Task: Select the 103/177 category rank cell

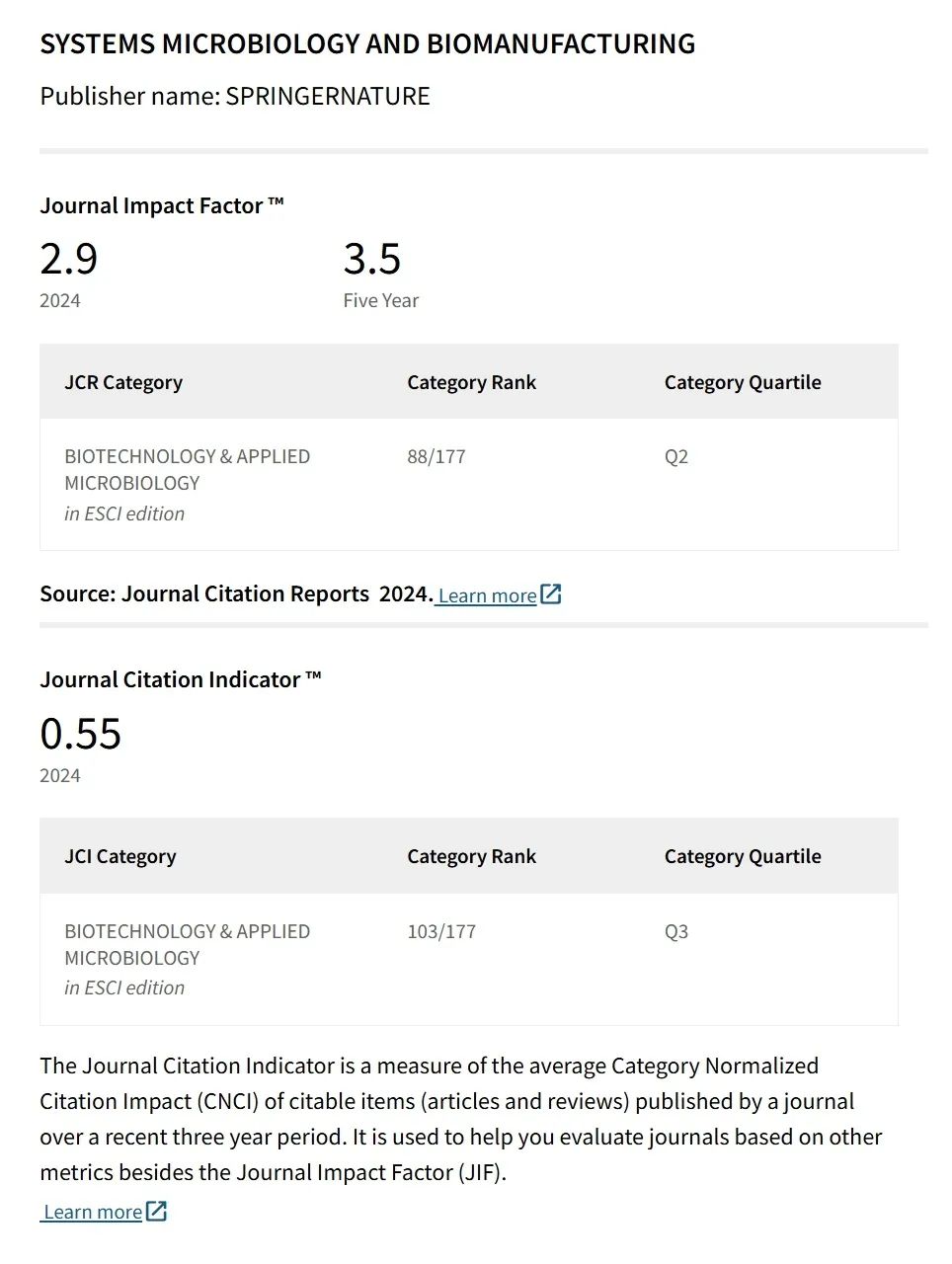Action: 441,931
